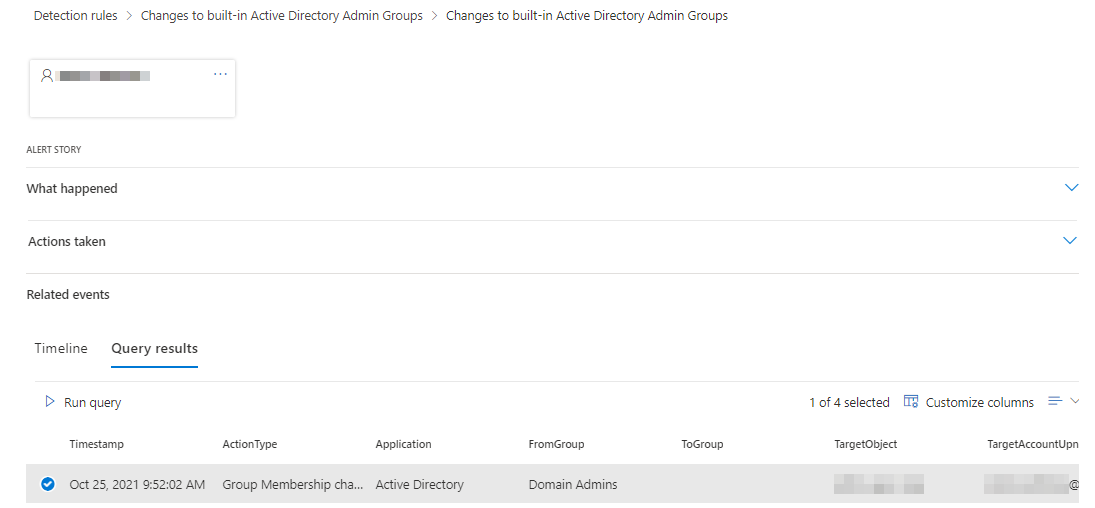Screen dimensions: 1095x508
Task: Expand the Actions taken section
Action: [1070, 241]
